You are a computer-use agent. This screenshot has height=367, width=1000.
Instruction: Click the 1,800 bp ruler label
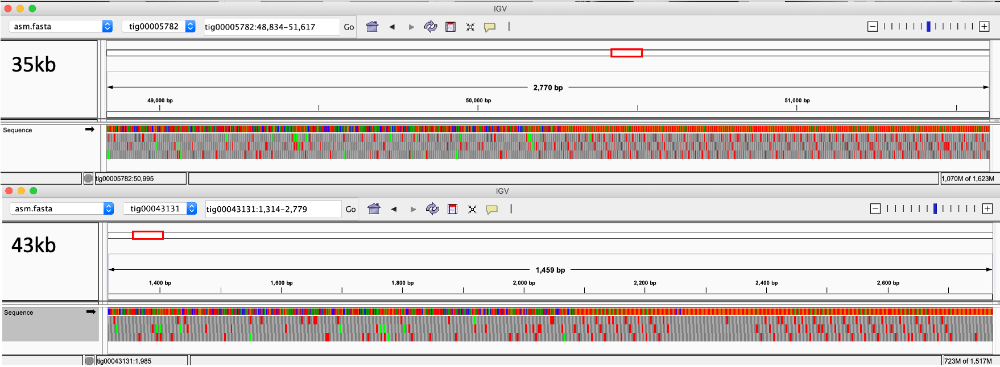click(403, 282)
